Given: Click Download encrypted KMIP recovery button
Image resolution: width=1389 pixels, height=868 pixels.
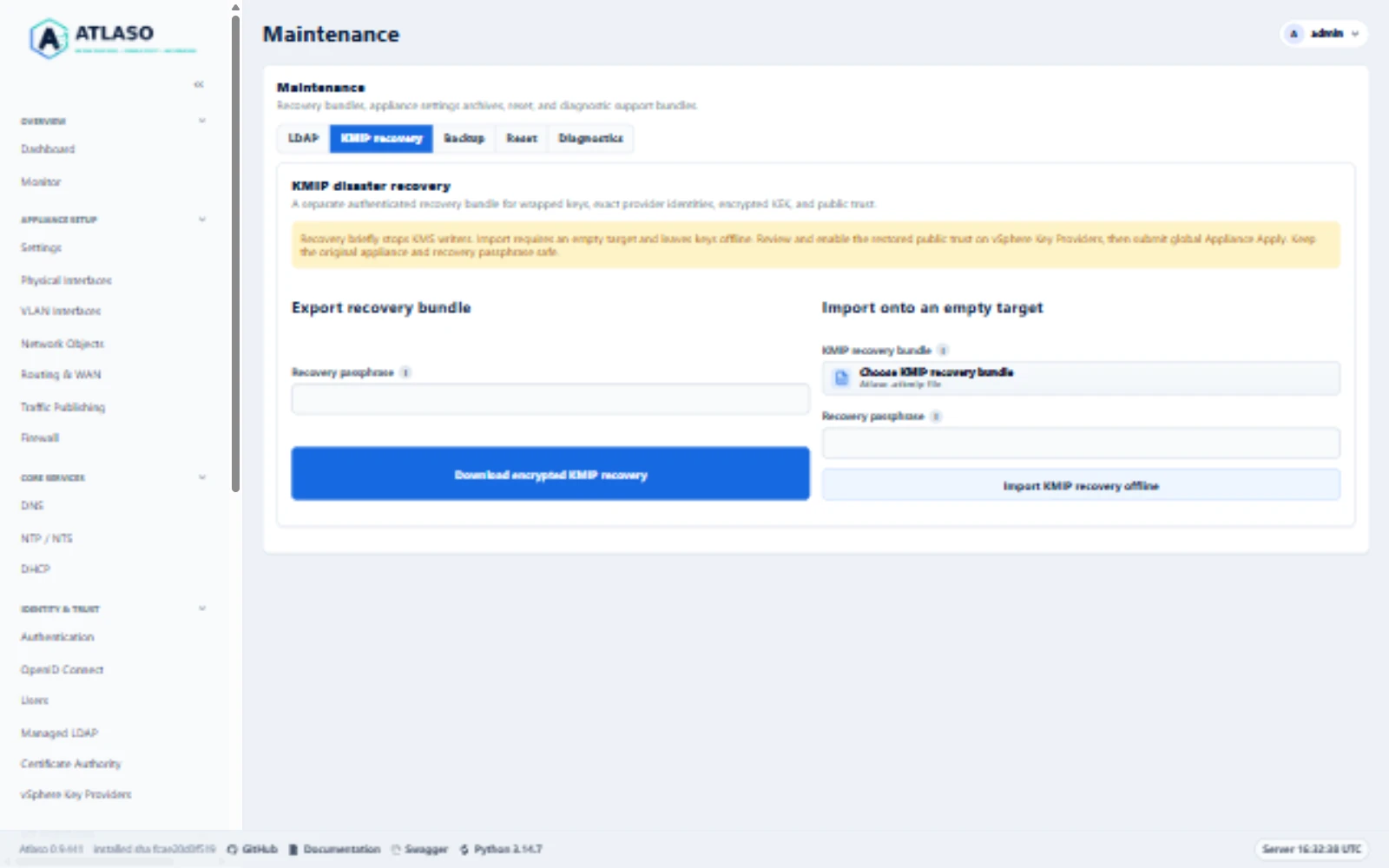Looking at the screenshot, I should [550, 474].
